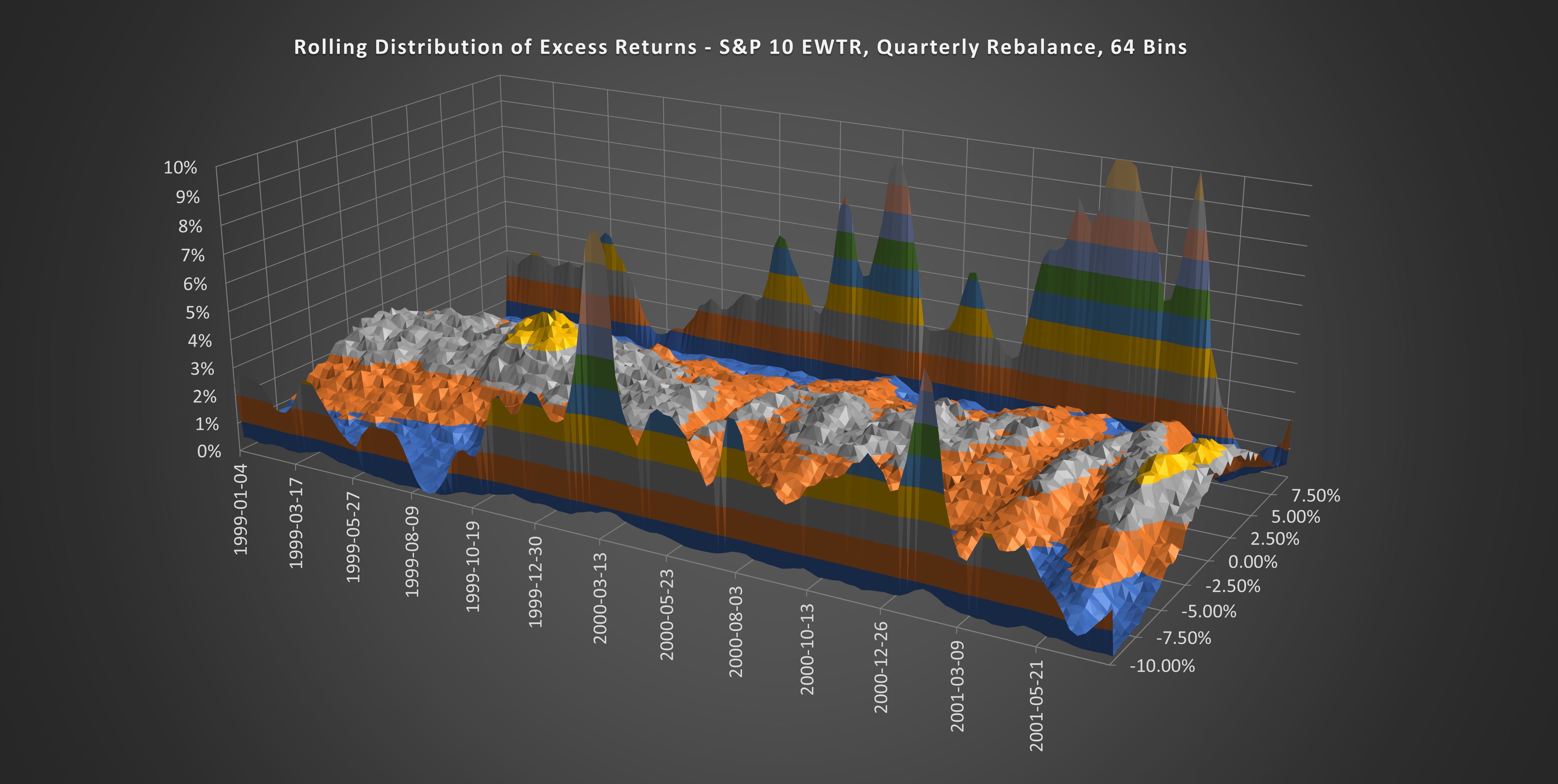Viewport: 1558px width, 784px height.
Task: Click the -5.00% depth axis label
Action: click(x=1208, y=611)
